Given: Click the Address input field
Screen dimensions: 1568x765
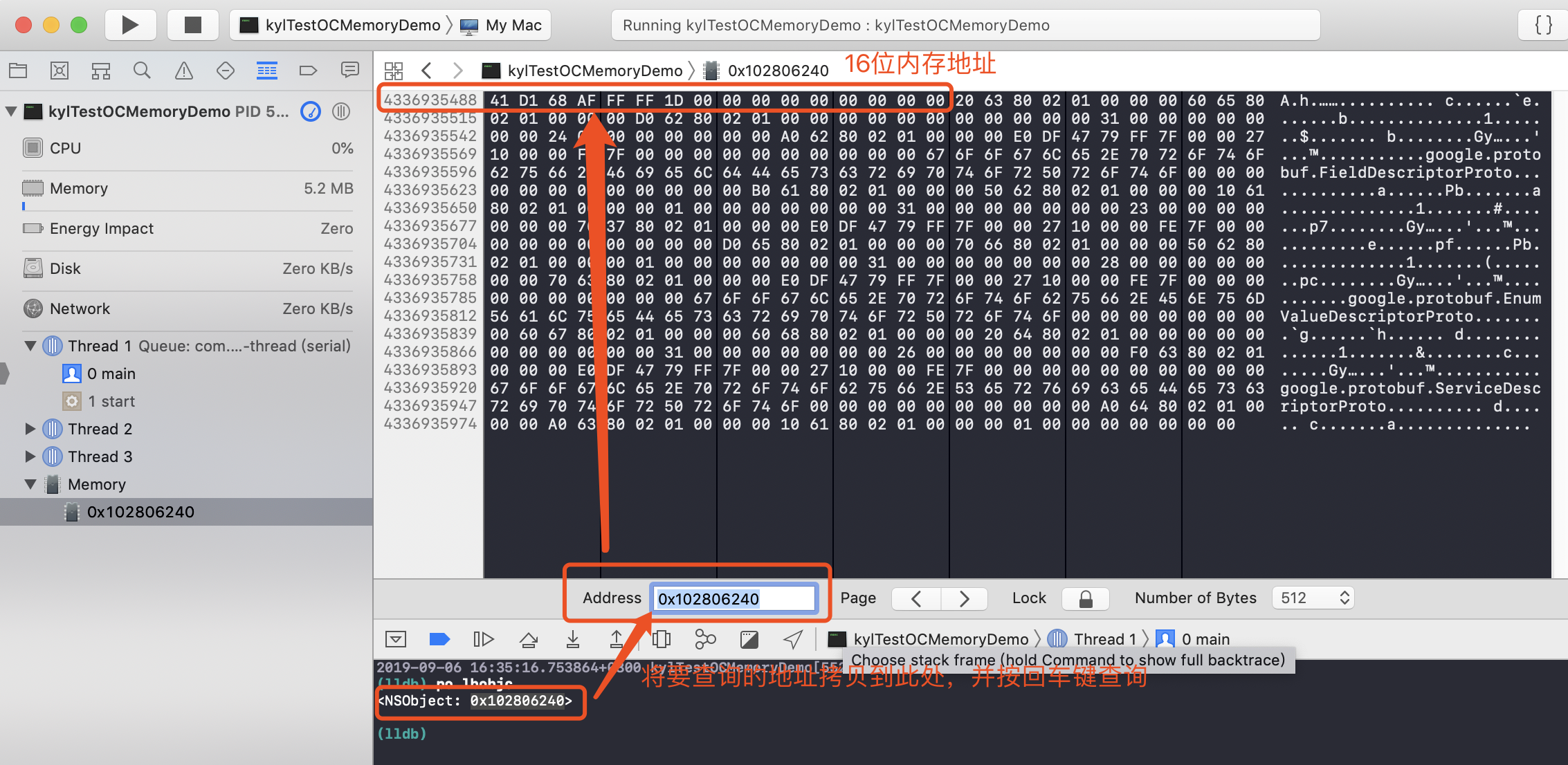Looking at the screenshot, I should click(736, 597).
